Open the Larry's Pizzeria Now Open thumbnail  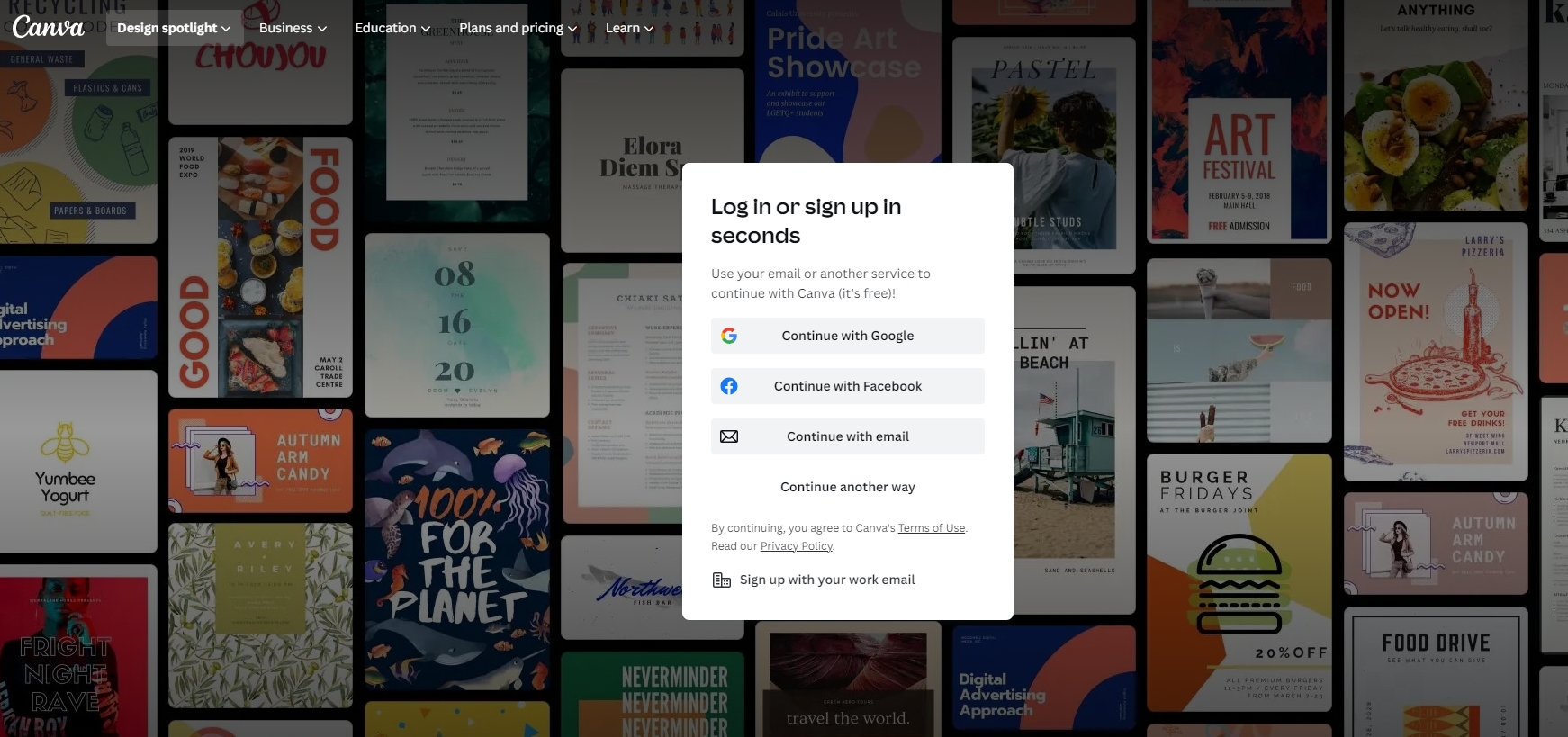point(1436,352)
